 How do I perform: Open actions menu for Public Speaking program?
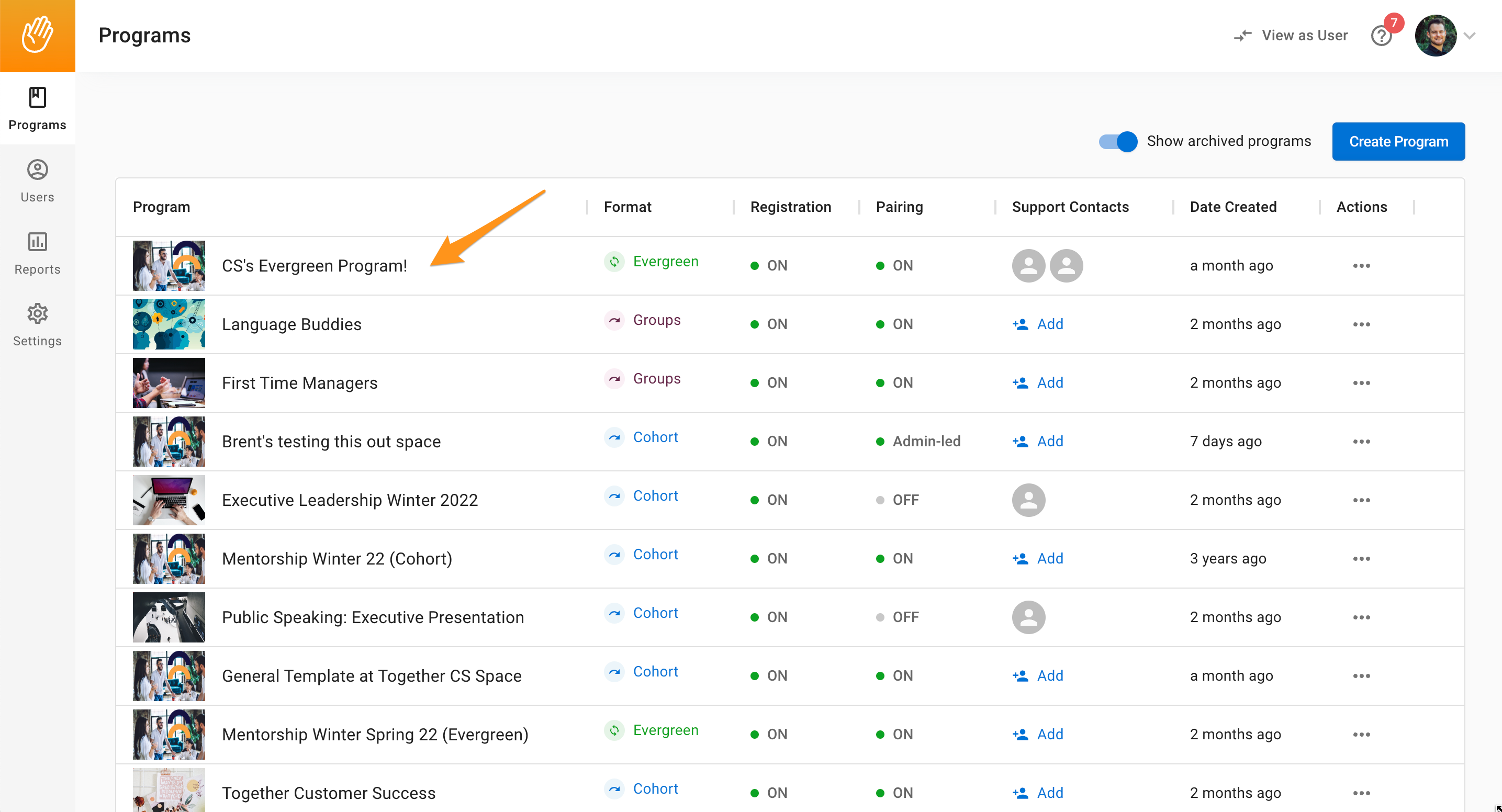pyautogui.click(x=1361, y=617)
